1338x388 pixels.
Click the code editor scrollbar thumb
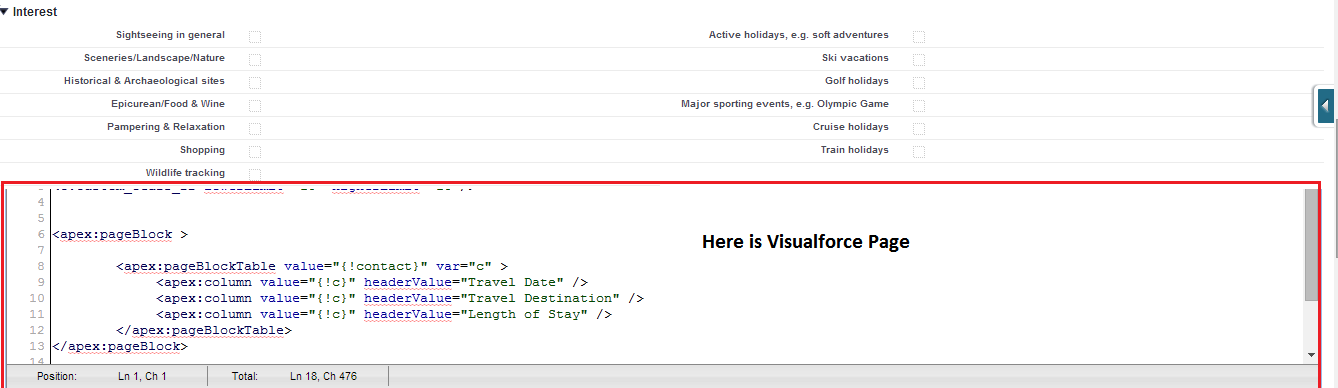pos(1311,244)
